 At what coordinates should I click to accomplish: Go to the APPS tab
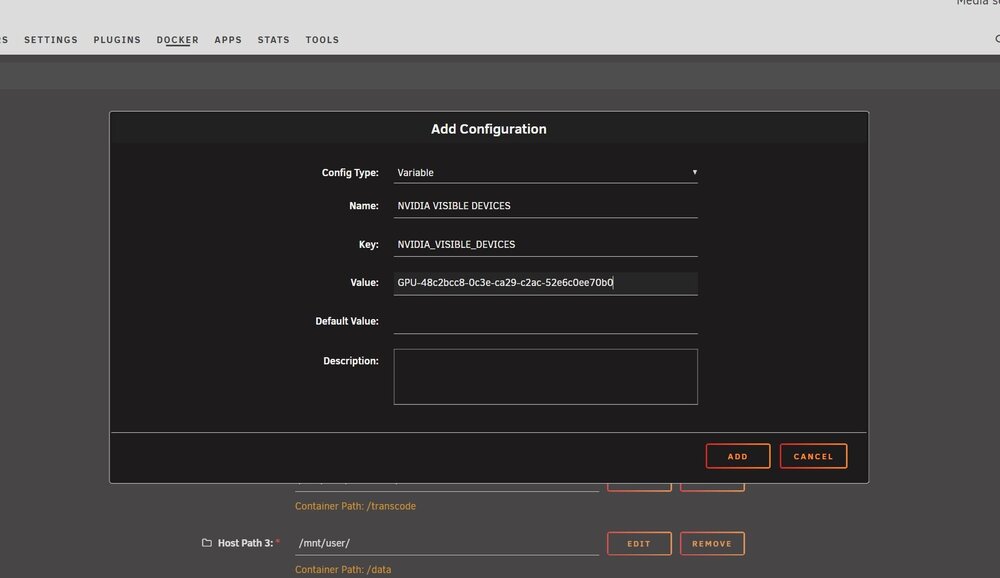[x=228, y=40]
